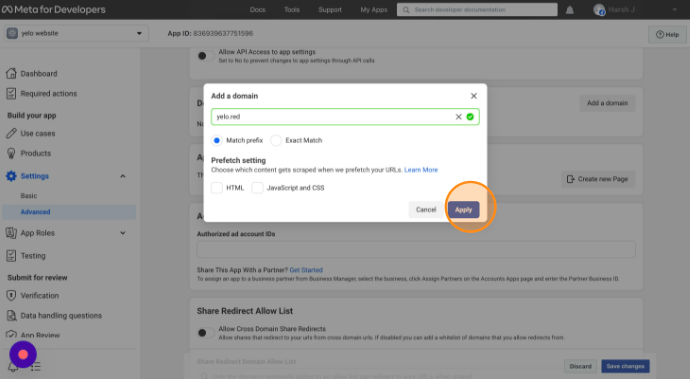This screenshot has width=690, height=379.
Task: Click Cancel in Add a domain dialog
Action: pos(426,210)
